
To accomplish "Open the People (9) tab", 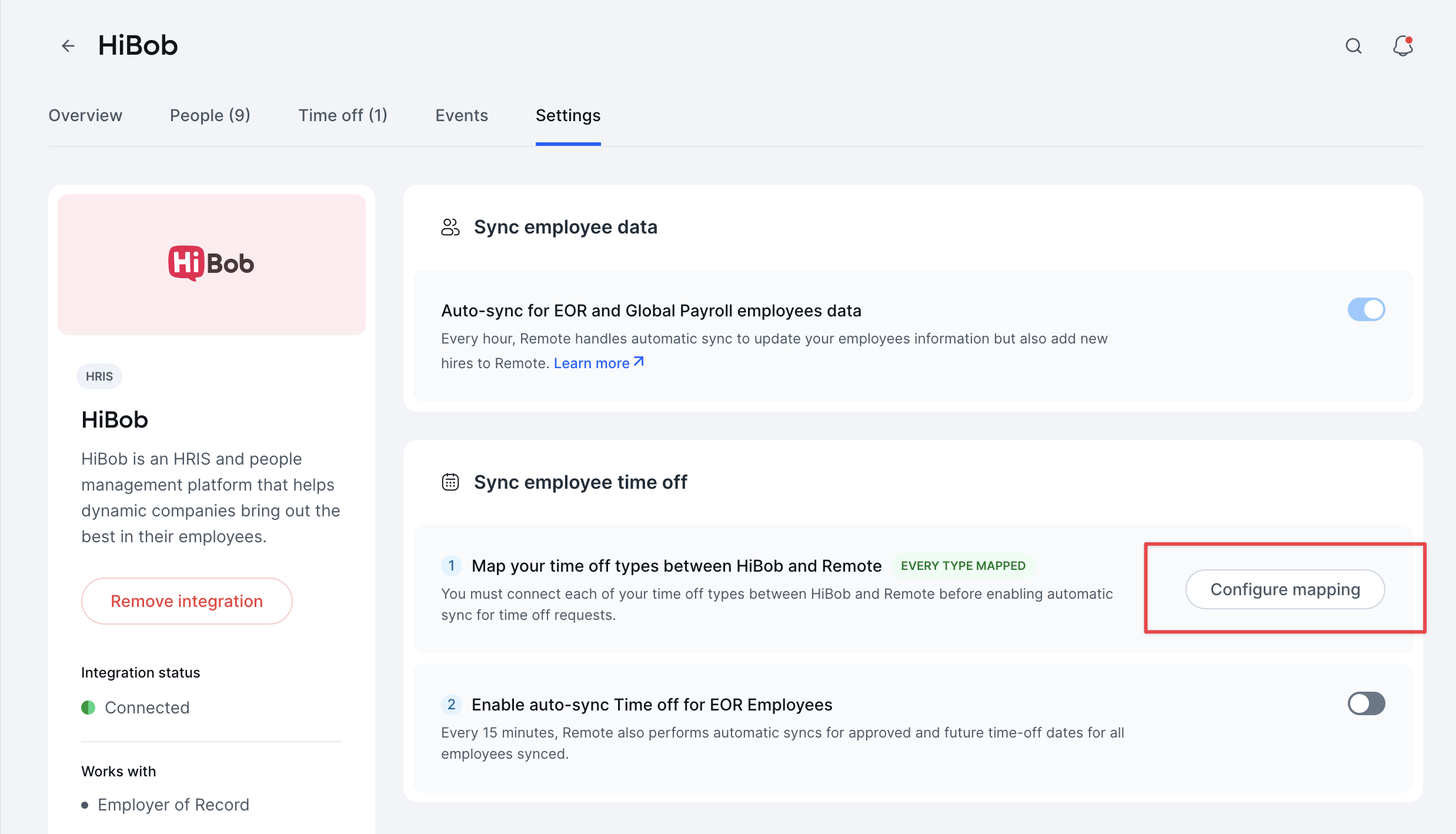I will [210, 115].
